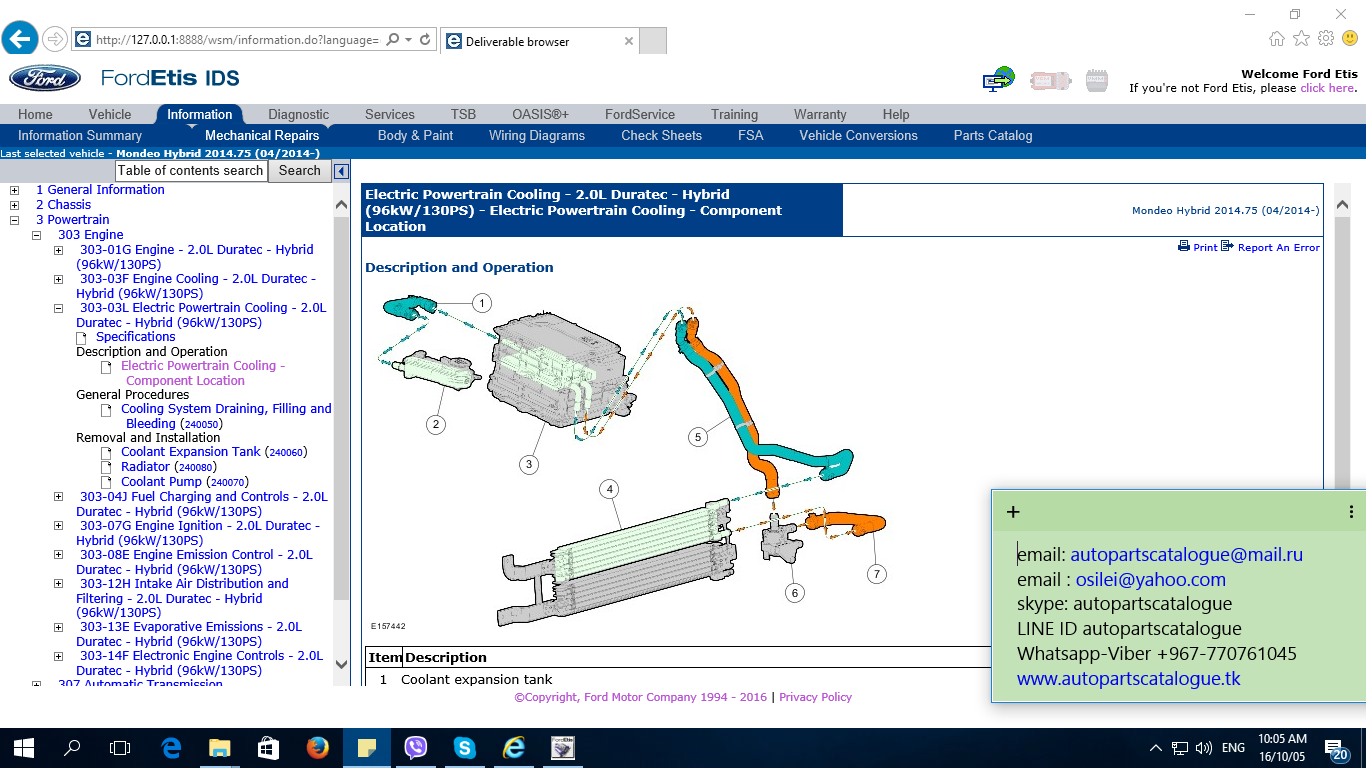
Task: Collapse 303-03L Electric Powertrain Cooling node
Action: 58,308
